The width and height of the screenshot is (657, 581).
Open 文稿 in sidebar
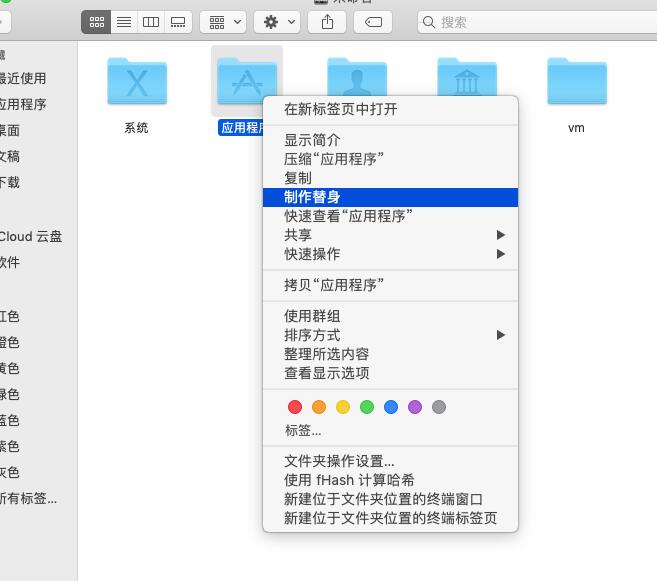[x=39, y=156]
